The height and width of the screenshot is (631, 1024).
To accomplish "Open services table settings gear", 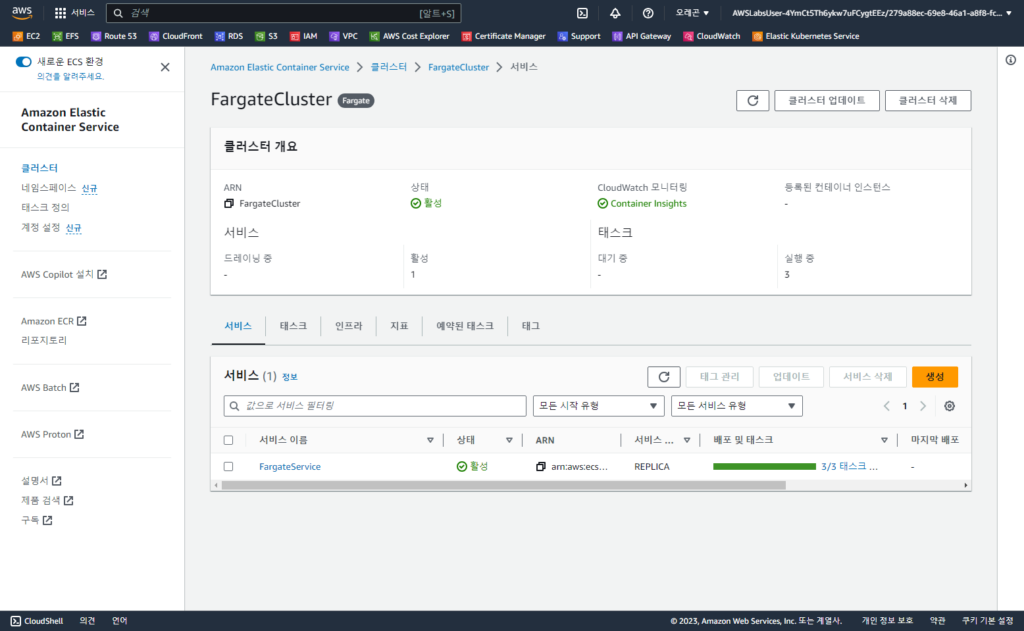I will point(950,406).
